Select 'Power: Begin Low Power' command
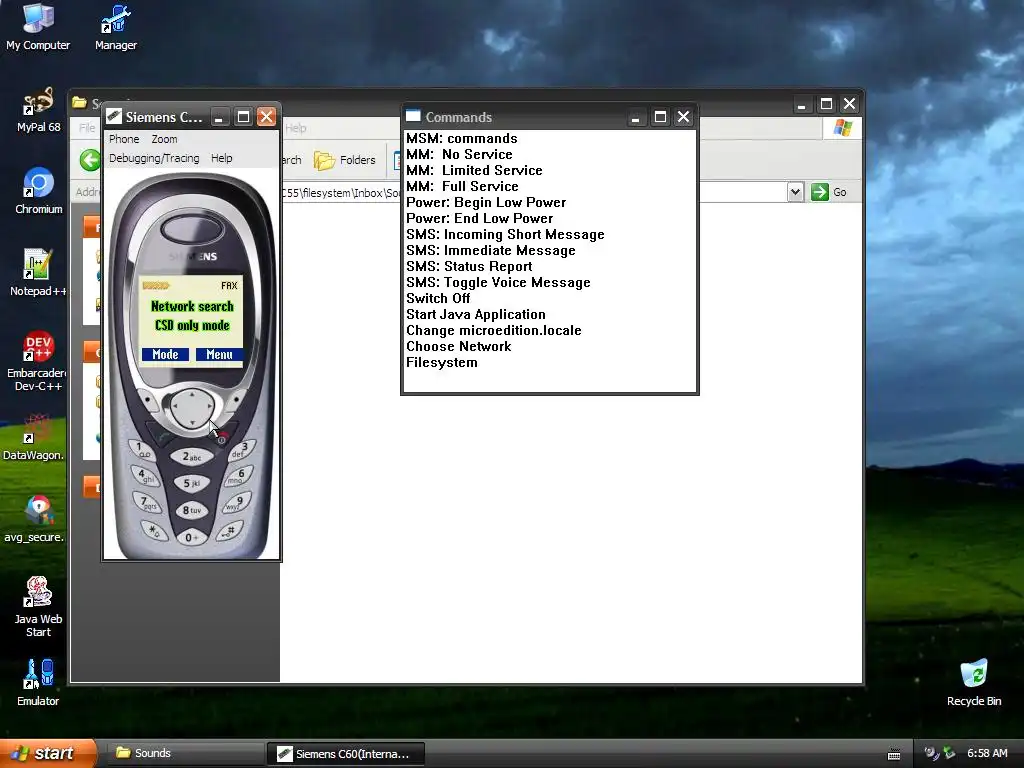The height and width of the screenshot is (768, 1024). point(486,202)
